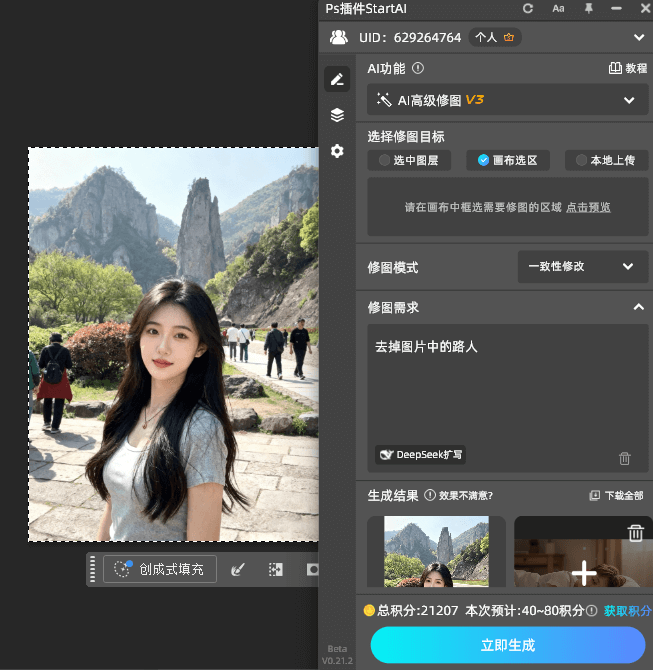Expand the UID account chevron

point(639,38)
